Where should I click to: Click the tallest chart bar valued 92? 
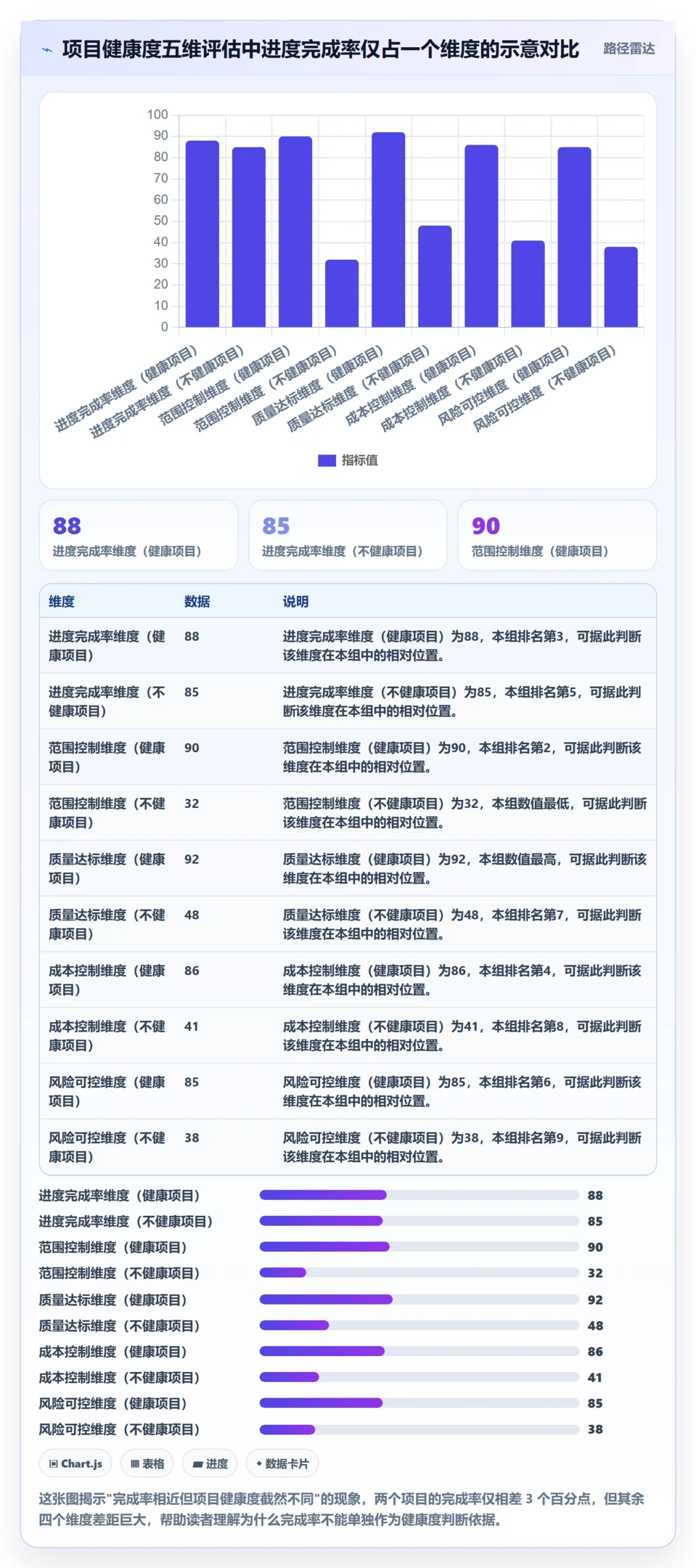click(x=388, y=230)
